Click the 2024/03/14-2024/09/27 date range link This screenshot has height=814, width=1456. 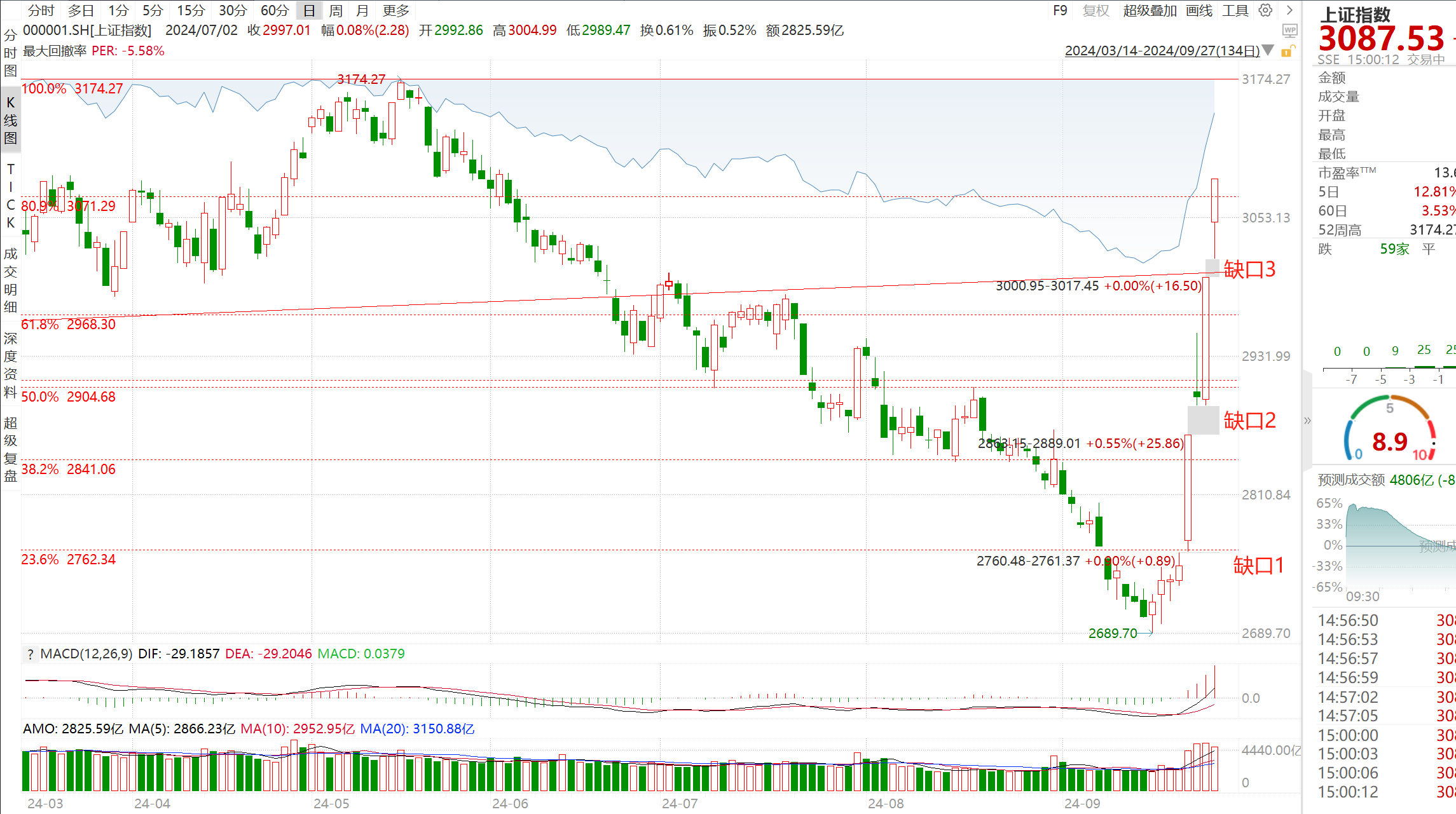(1162, 51)
